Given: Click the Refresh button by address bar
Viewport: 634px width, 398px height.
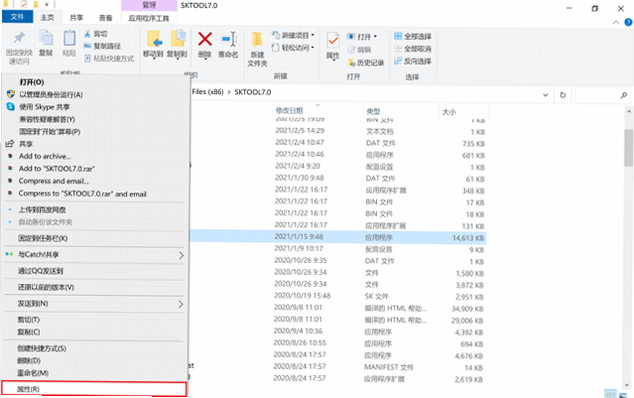Looking at the screenshot, I should [x=563, y=95].
